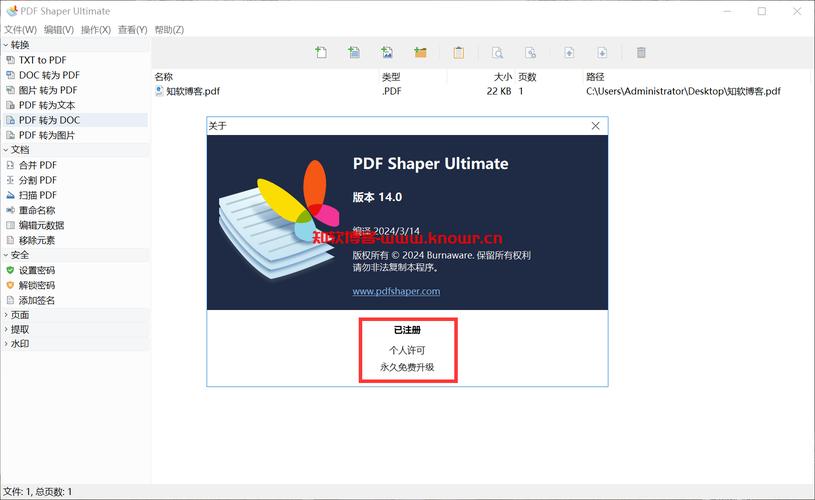Image resolution: width=815 pixels, height=500 pixels.
Task: Click the Add file toolbar icon
Action: pyautogui.click(x=321, y=52)
